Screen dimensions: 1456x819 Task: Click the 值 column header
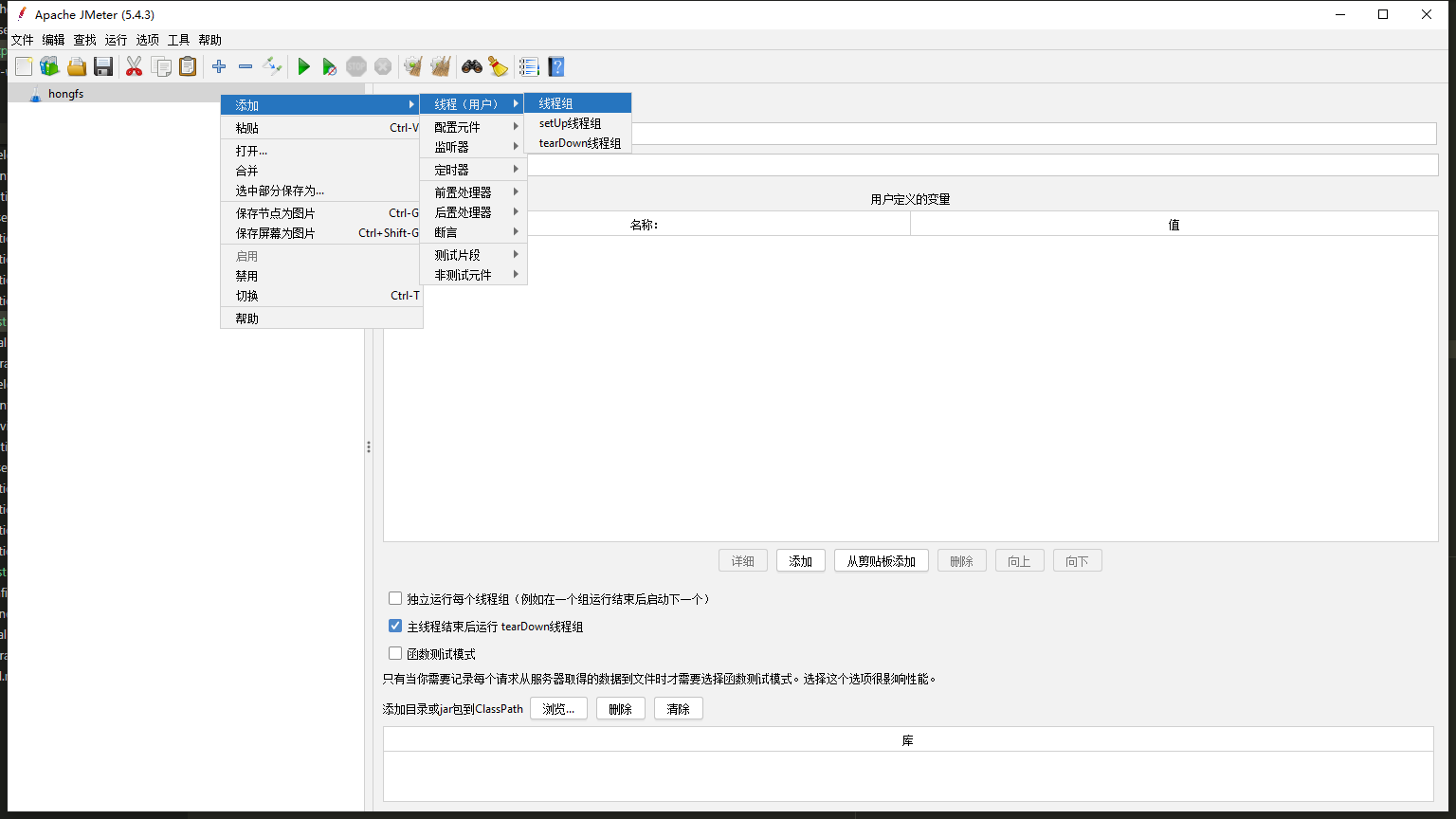[1174, 225]
